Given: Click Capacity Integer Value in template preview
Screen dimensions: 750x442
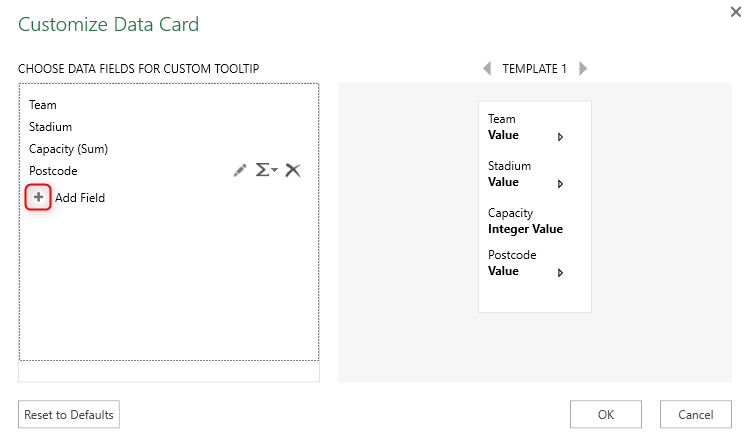Looking at the screenshot, I should pos(525,229).
